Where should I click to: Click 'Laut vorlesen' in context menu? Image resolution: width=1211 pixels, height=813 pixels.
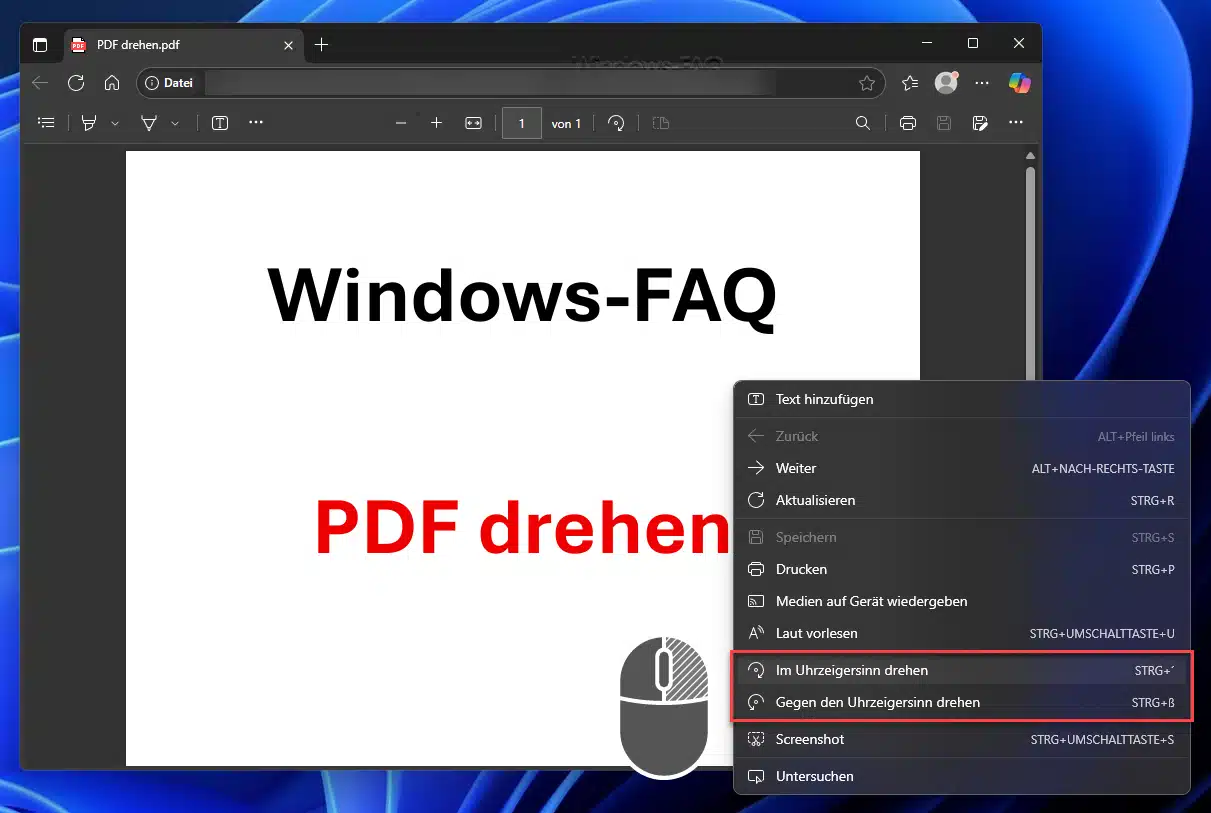click(x=816, y=633)
